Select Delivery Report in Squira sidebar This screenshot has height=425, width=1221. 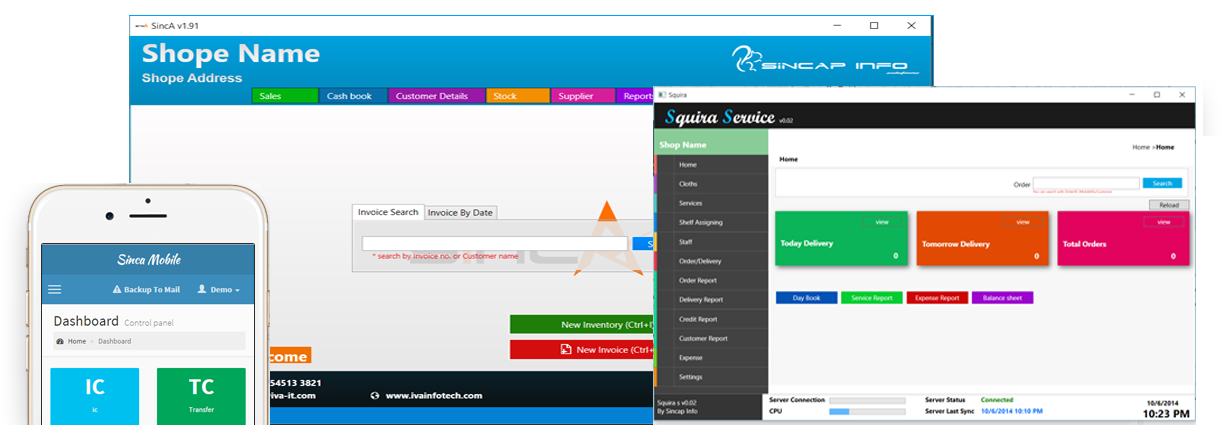[x=711, y=299]
